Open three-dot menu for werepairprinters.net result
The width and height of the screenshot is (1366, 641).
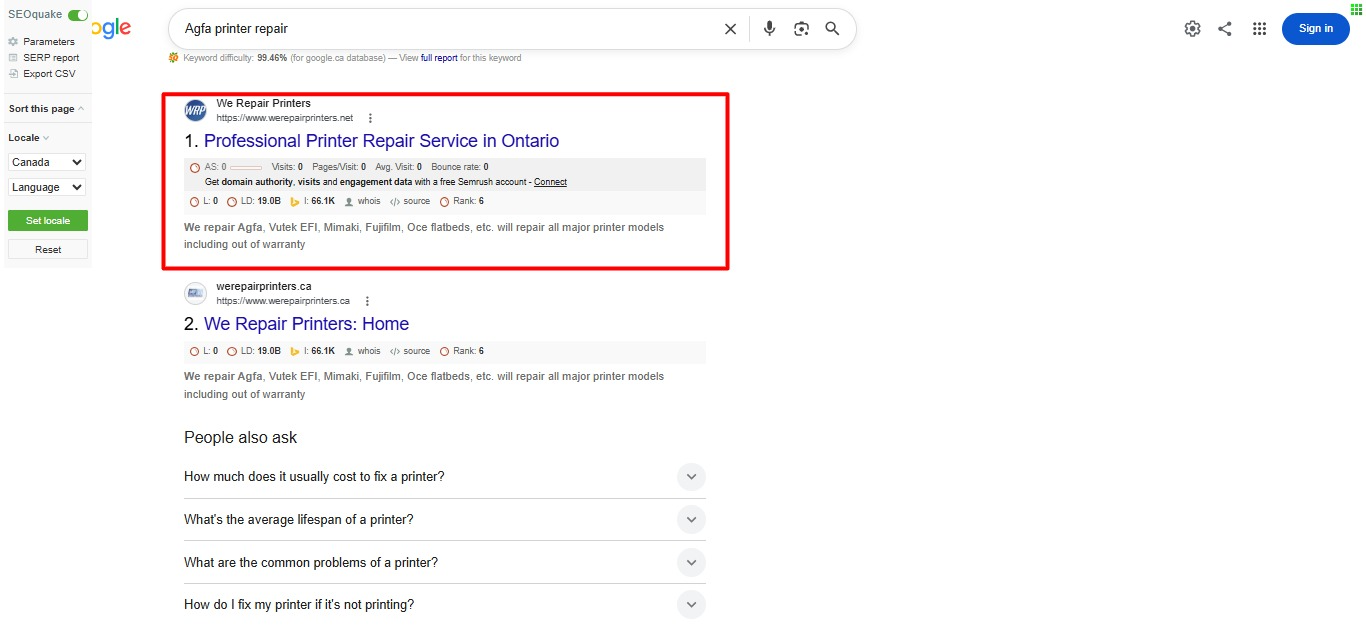coord(371,118)
